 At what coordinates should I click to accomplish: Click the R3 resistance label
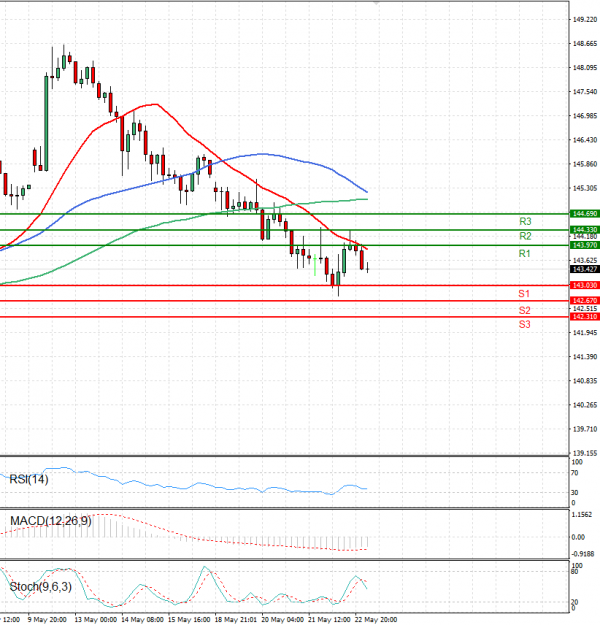click(x=524, y=221)
